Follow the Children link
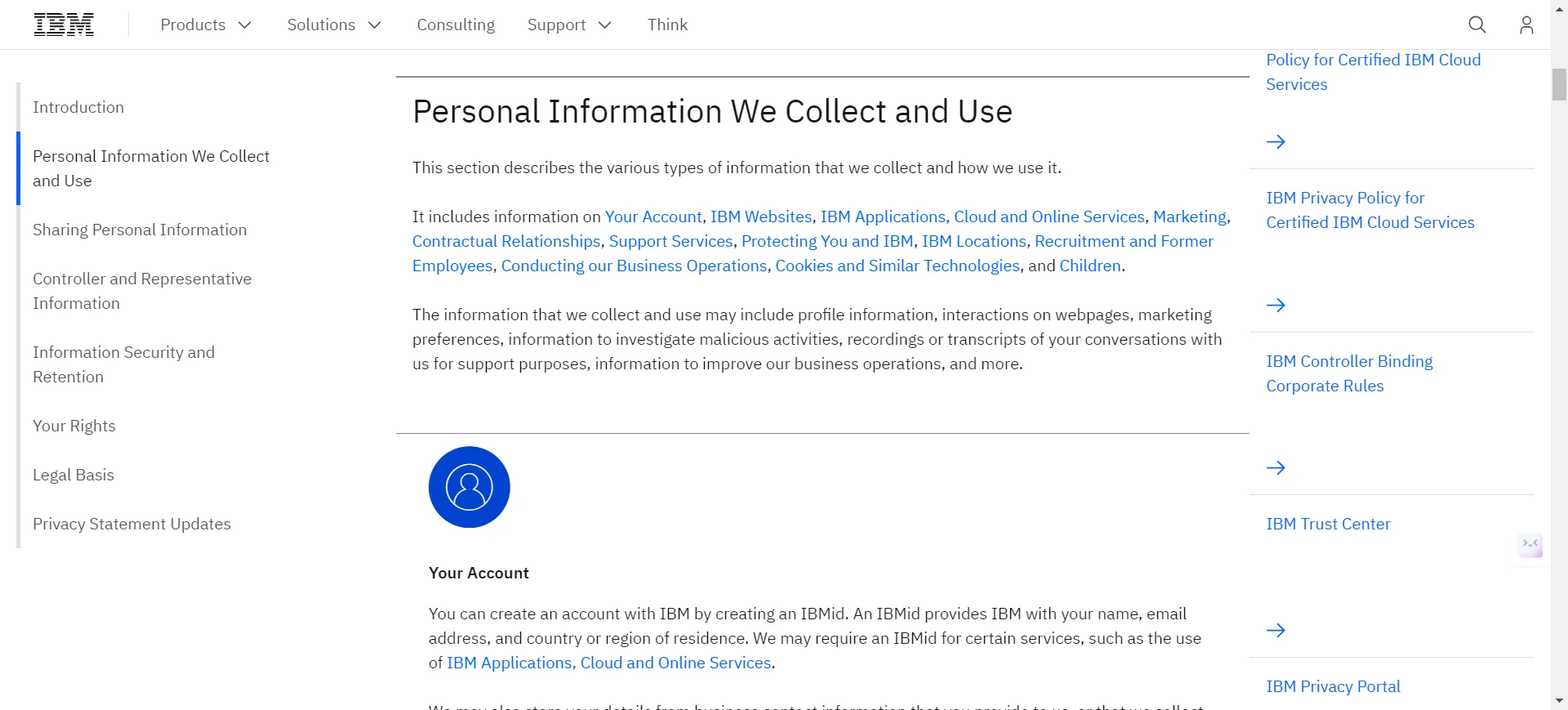 click(x=1090, y=266)
